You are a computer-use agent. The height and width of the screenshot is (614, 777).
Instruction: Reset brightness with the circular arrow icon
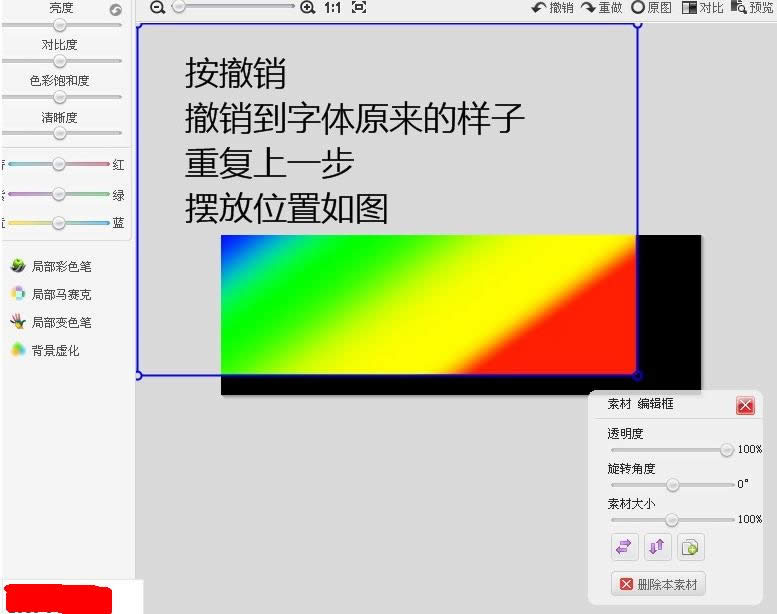pyautogui.click(x=116, y=9)
